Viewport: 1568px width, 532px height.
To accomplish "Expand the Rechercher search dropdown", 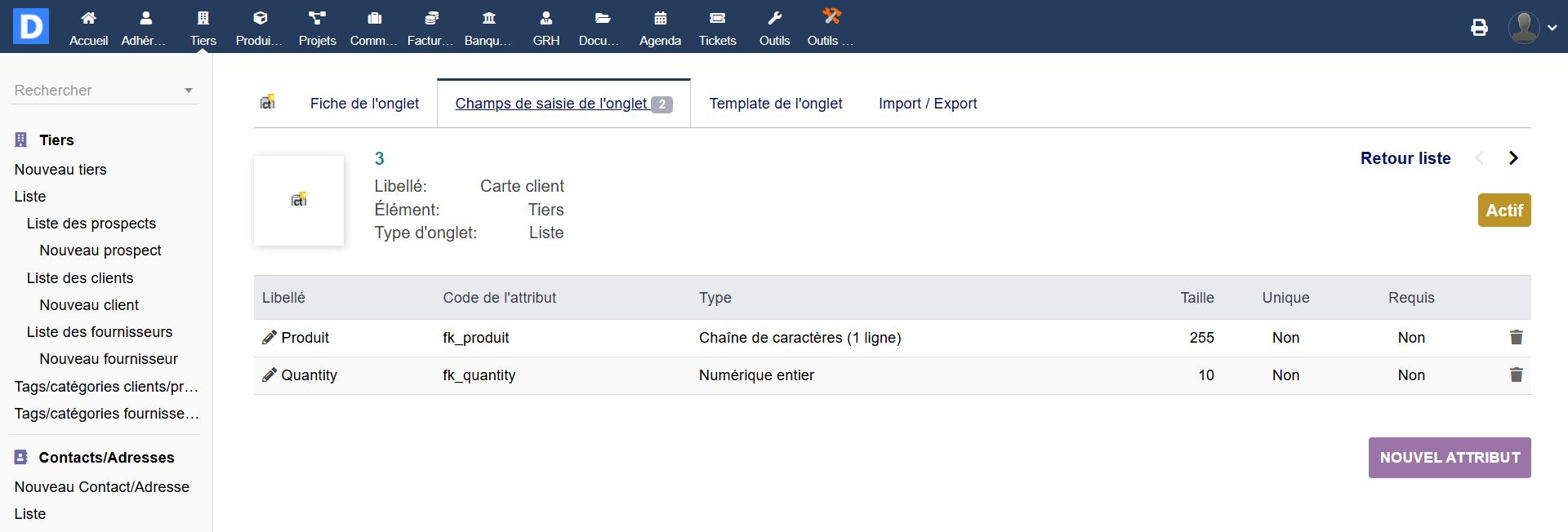I will tap(189, 91).
